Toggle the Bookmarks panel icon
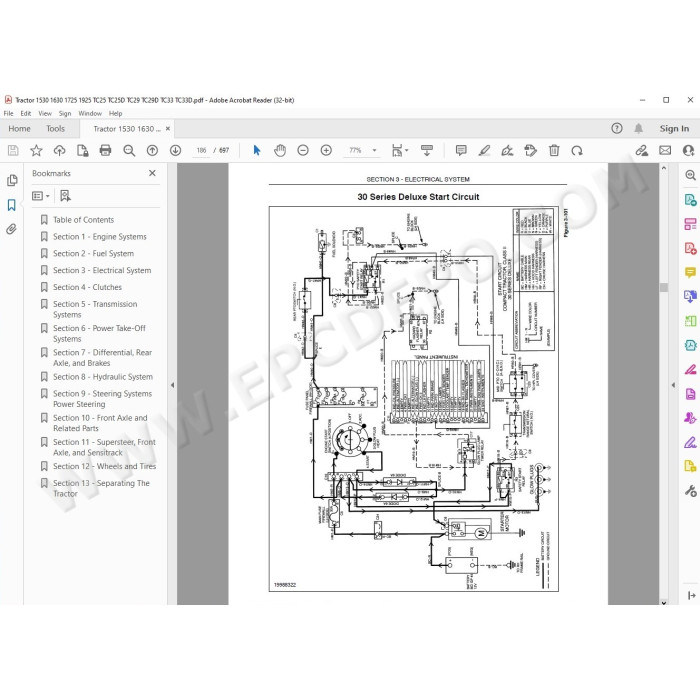 coord(12,205)
